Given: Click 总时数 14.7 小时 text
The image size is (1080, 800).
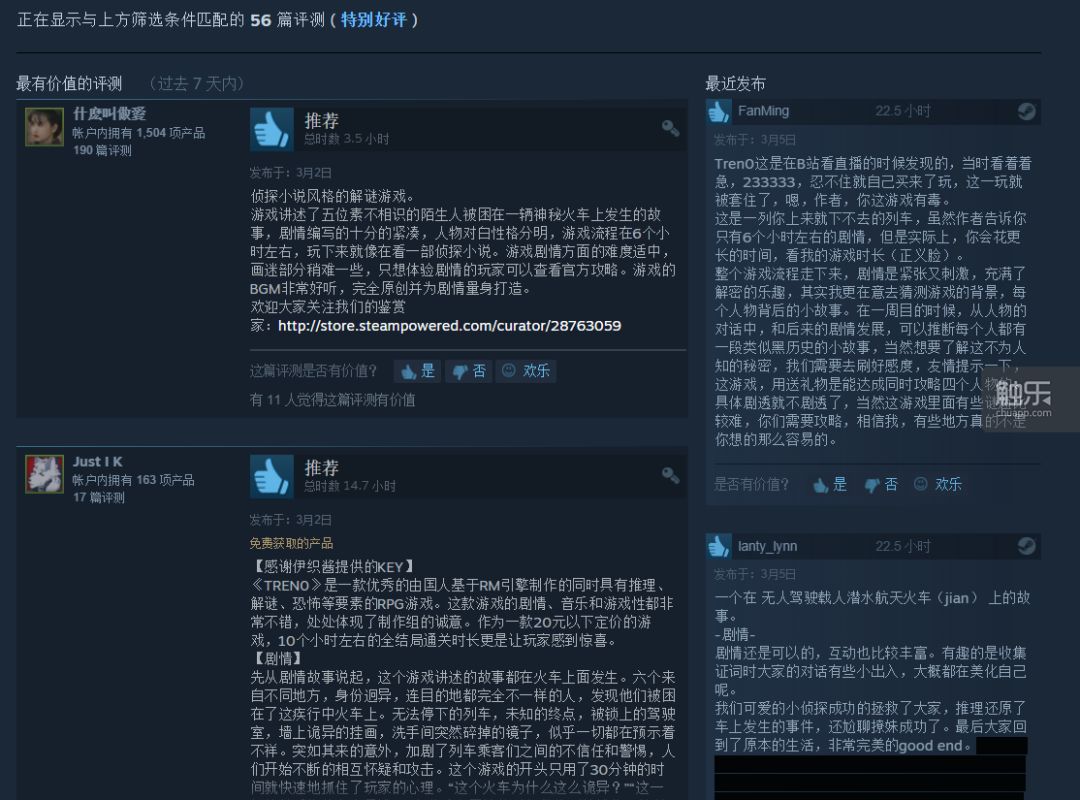Looking at the screenshot, I should pos(350,486).
